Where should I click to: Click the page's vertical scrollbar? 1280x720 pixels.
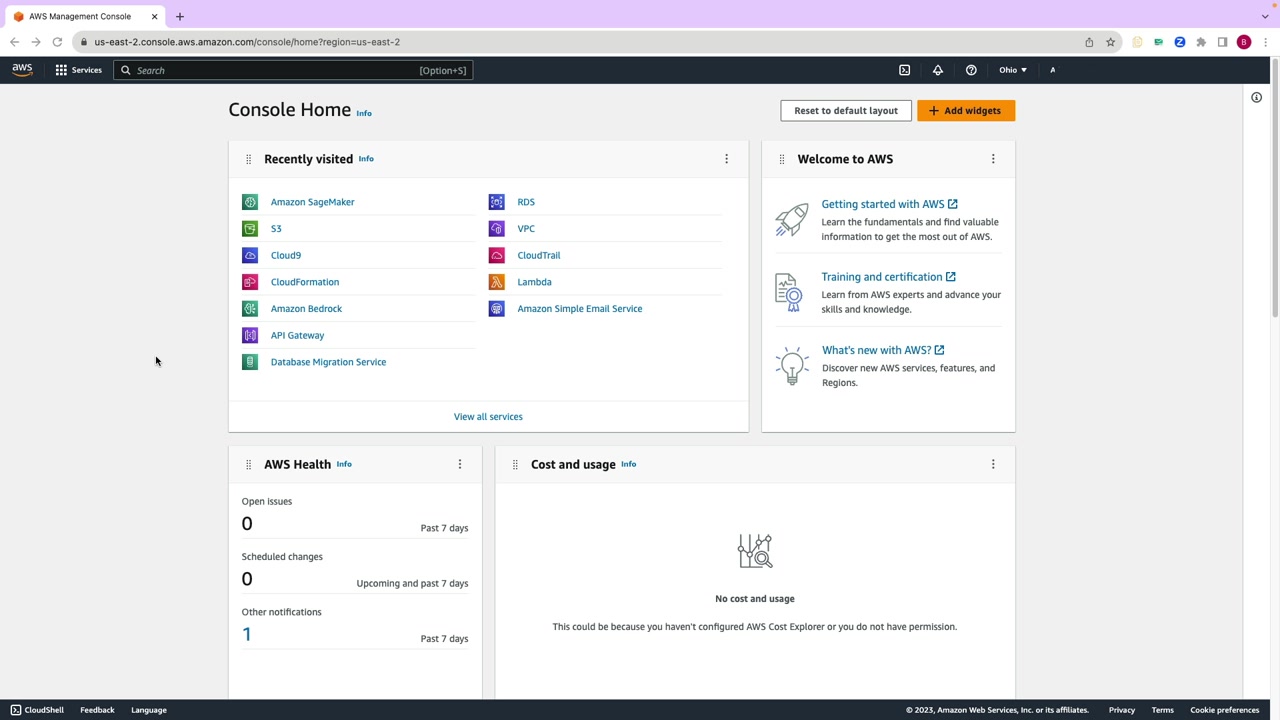tap(1275, 190)
